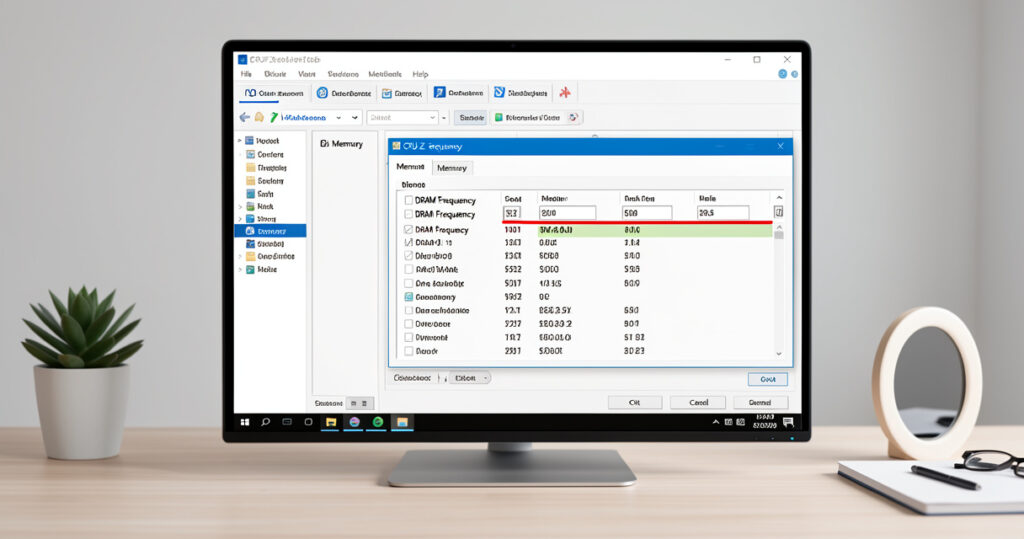
Task: Click the CPU-Z icon in dialog title bar
Action: point(396,146)
